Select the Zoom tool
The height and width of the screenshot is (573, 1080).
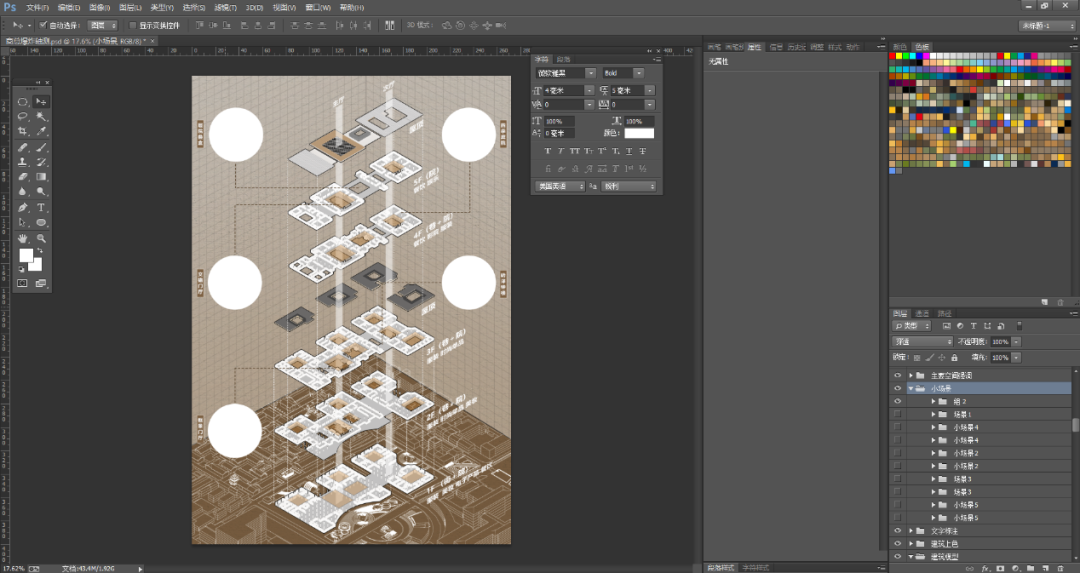(41, 238)
